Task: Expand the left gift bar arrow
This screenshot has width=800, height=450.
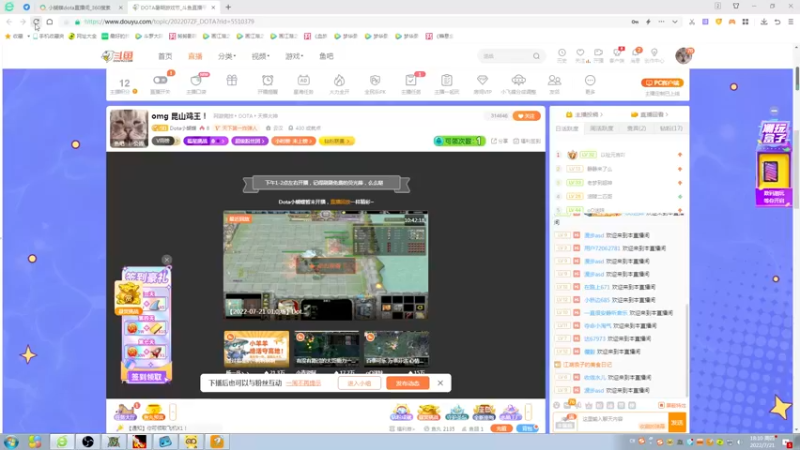Action: coord(172,411)
